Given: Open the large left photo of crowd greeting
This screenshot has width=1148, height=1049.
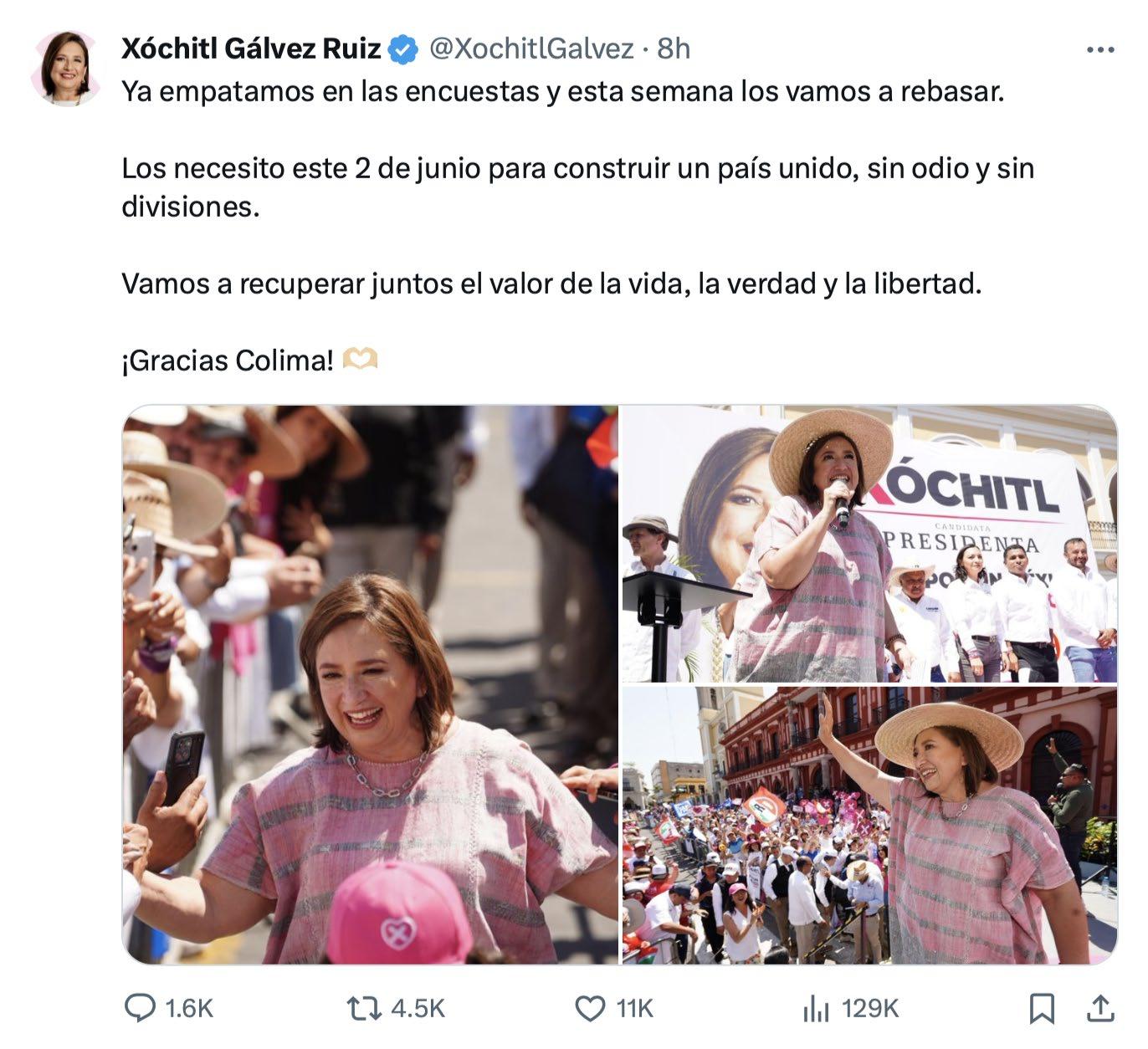Looking at the screenshot, I should 371,684.
